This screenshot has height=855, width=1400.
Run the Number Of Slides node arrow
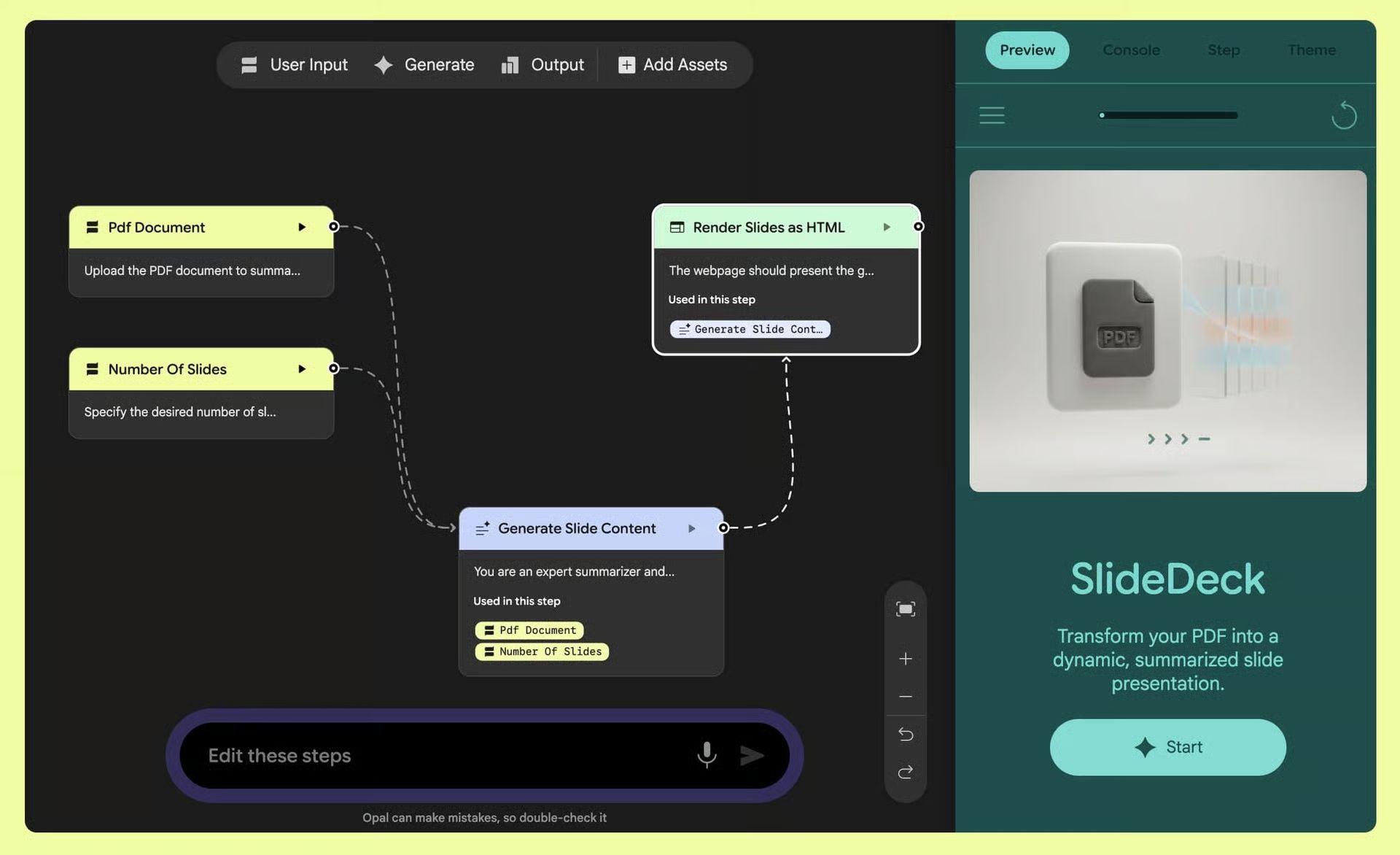(x=301, y=369)
